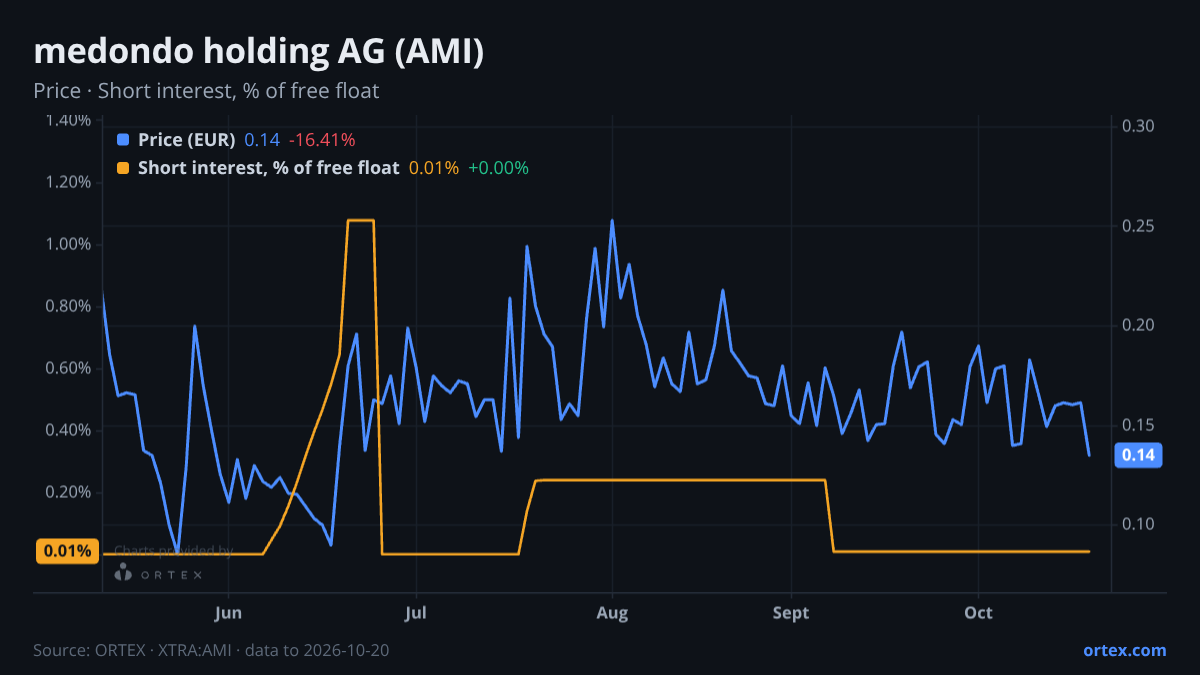Click the Oct x-axis label
The height and width of the screenshot is (675, 1200).
coord(978,613)
